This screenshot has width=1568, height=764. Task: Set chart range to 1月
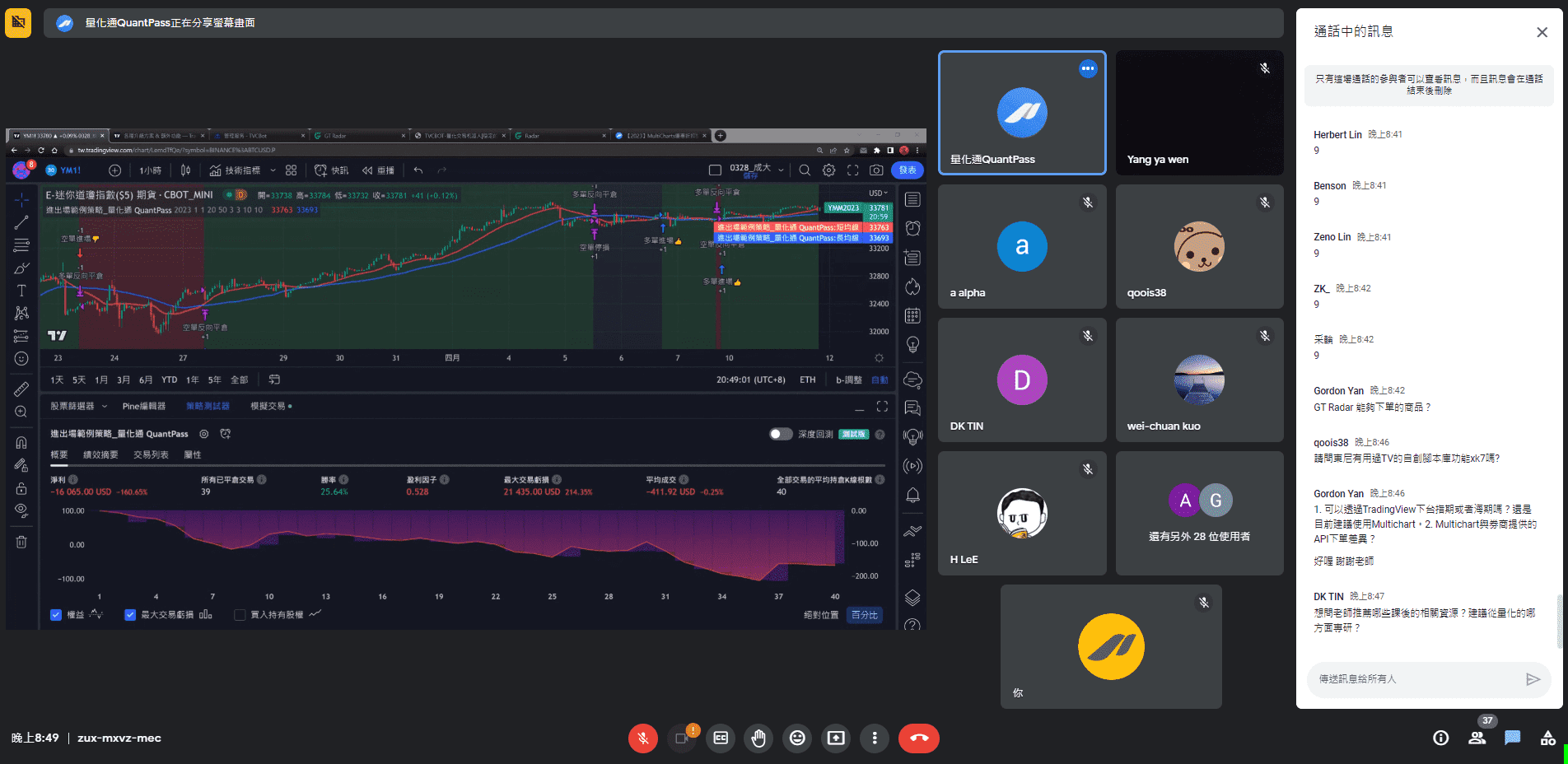click(x=101, y=380)
